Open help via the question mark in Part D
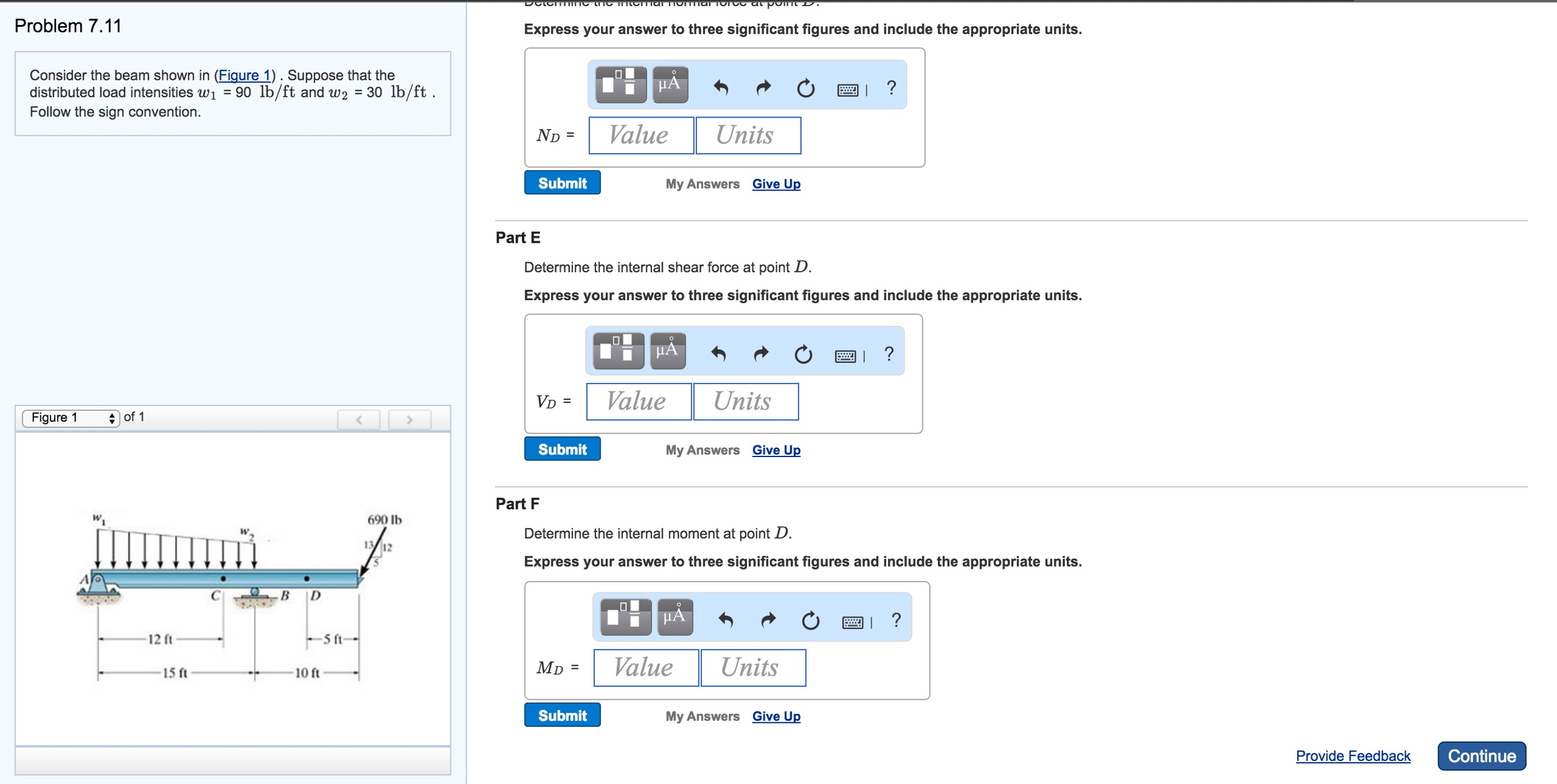This screenshot has width=1557, height=784. pyautogui.click(x=892, y=88)
